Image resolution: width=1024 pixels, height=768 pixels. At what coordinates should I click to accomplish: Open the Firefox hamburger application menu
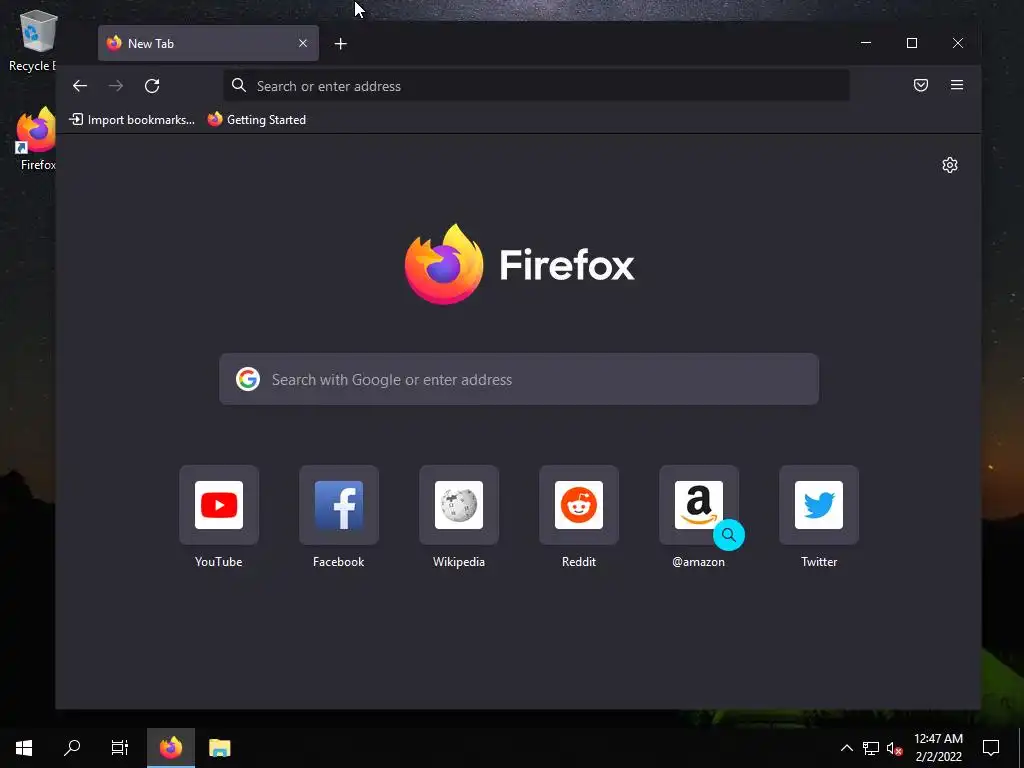957,85
